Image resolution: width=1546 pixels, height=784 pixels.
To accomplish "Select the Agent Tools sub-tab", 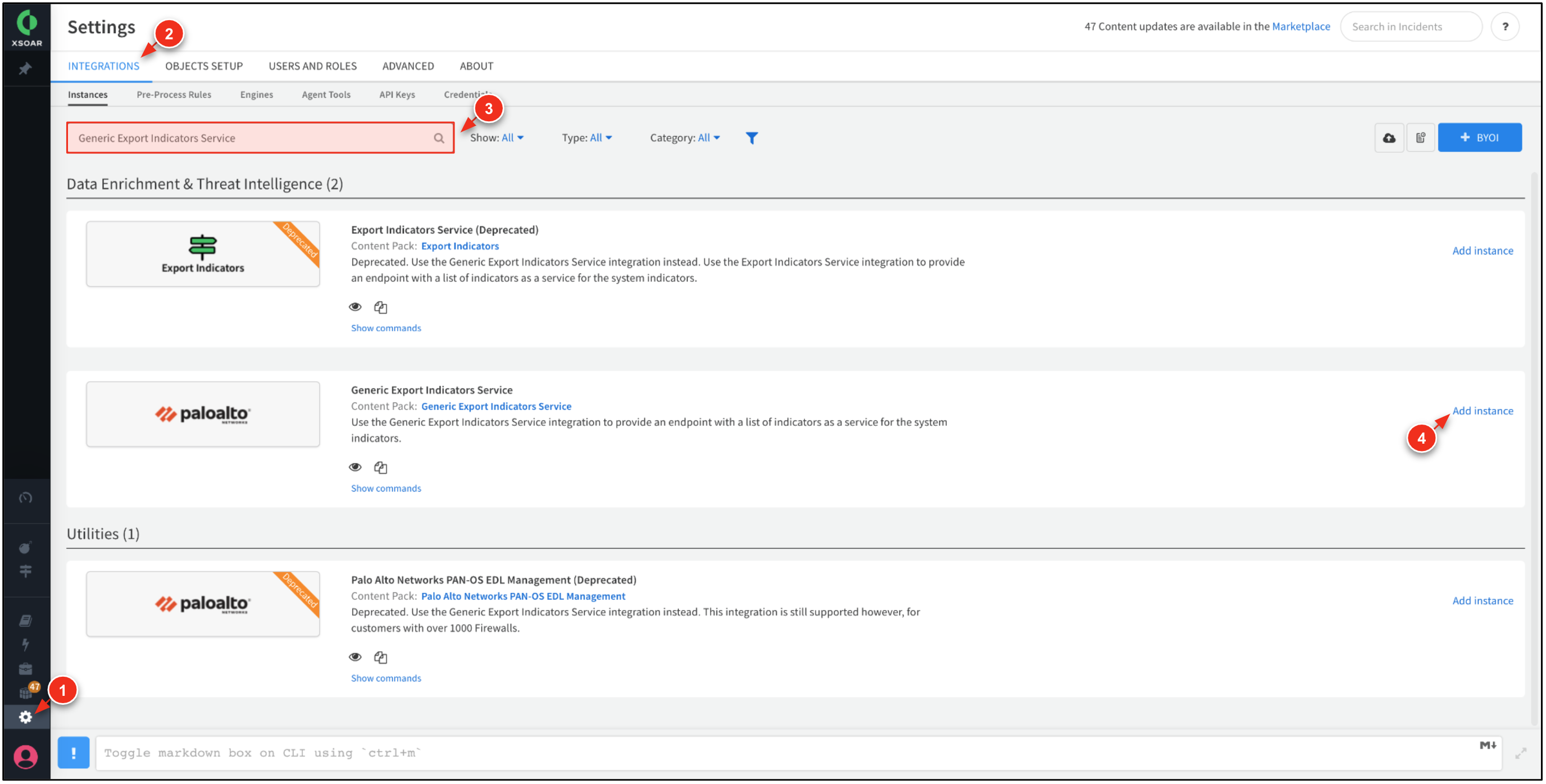I will pos(326,95).
